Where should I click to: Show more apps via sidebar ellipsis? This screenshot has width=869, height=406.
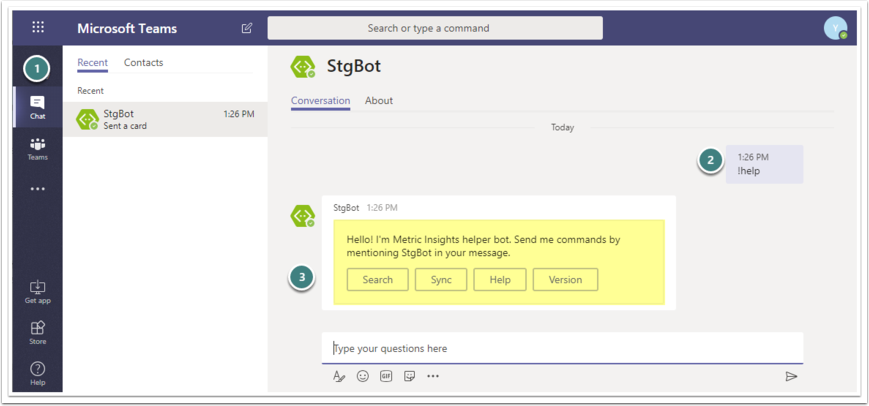pos(38,189)
